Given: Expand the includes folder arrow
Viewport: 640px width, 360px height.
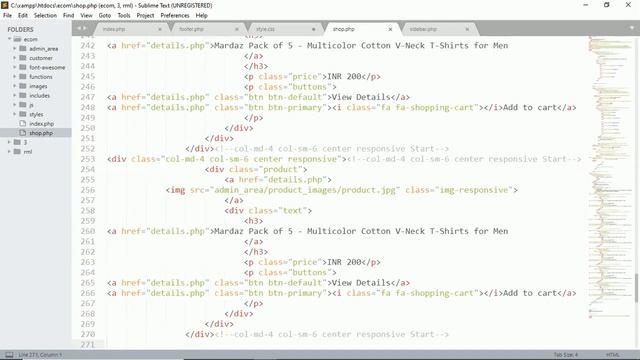Looking at the screenshot, I should click(x=15, y=96).
